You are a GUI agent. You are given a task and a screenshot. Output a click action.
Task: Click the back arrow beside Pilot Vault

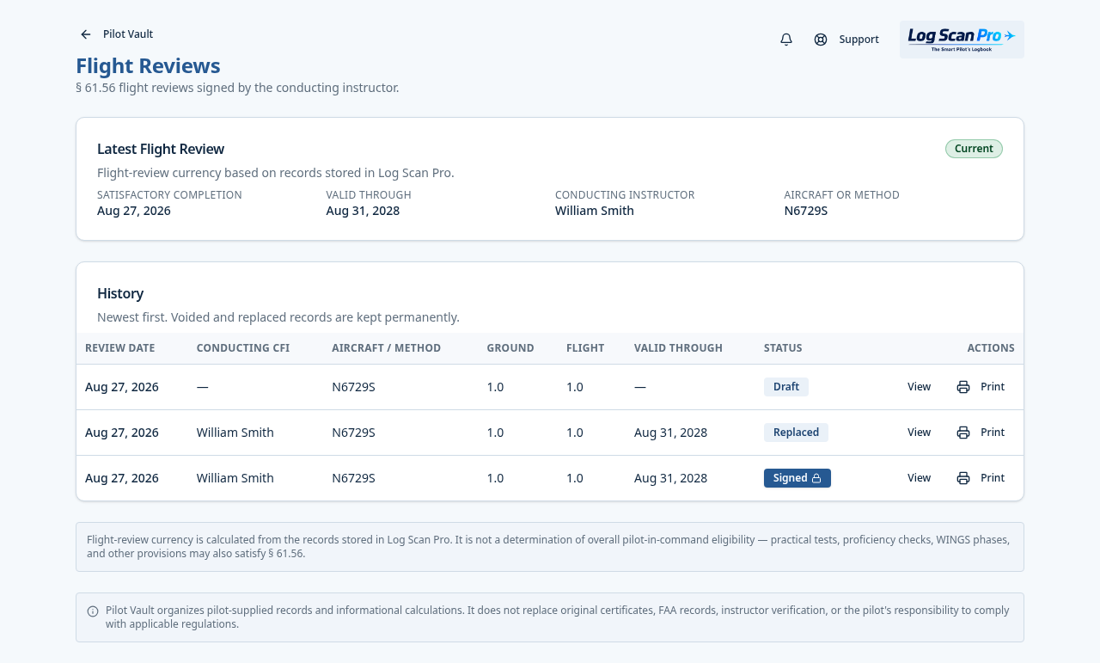click(x=86, y=34)
